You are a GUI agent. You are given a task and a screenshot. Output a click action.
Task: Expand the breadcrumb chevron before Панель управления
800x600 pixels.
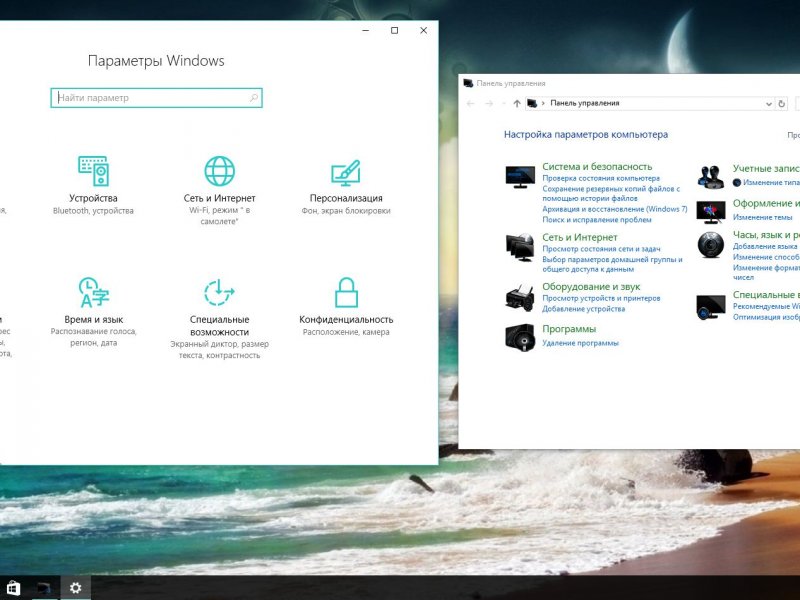[x=543, y=103]
